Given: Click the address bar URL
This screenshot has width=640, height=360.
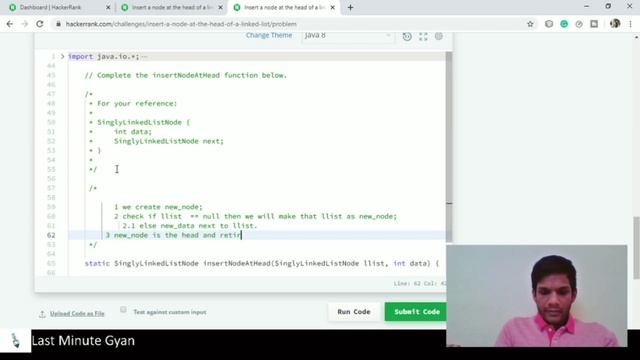Looking at the screenshot, I should (x=181, y=24).
